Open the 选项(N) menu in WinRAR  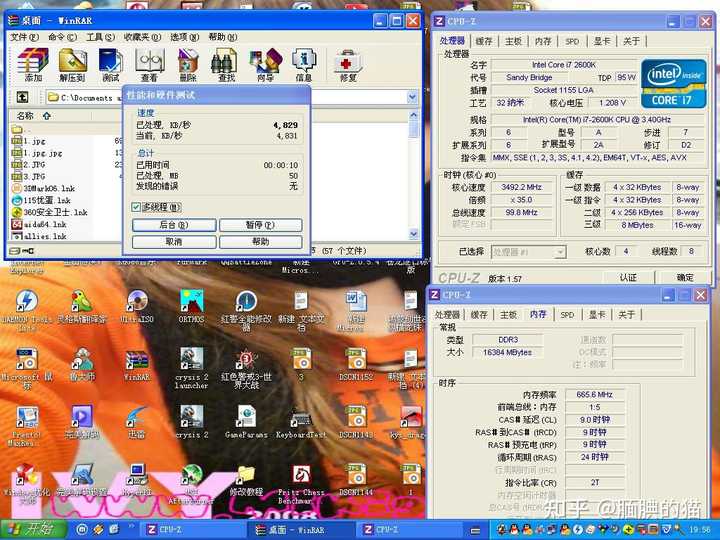tap(185, 37)
